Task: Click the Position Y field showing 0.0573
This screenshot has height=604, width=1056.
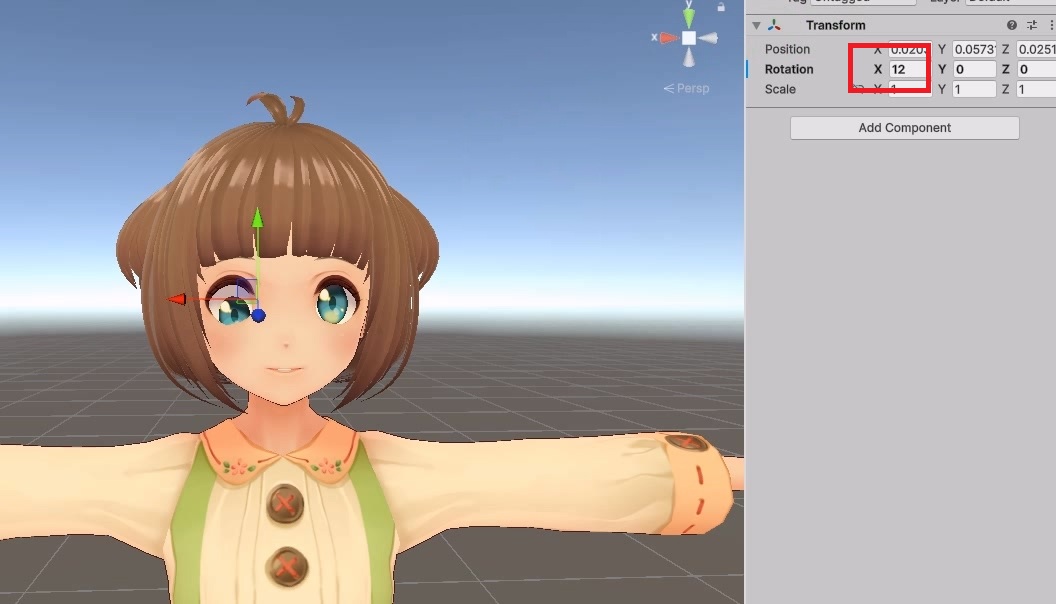Action: click(974, 49)
